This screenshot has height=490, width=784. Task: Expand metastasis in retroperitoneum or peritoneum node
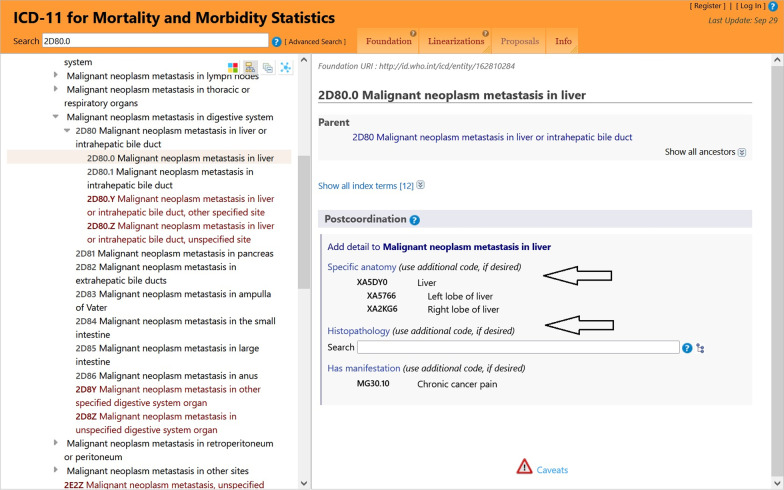coord(57,443)
